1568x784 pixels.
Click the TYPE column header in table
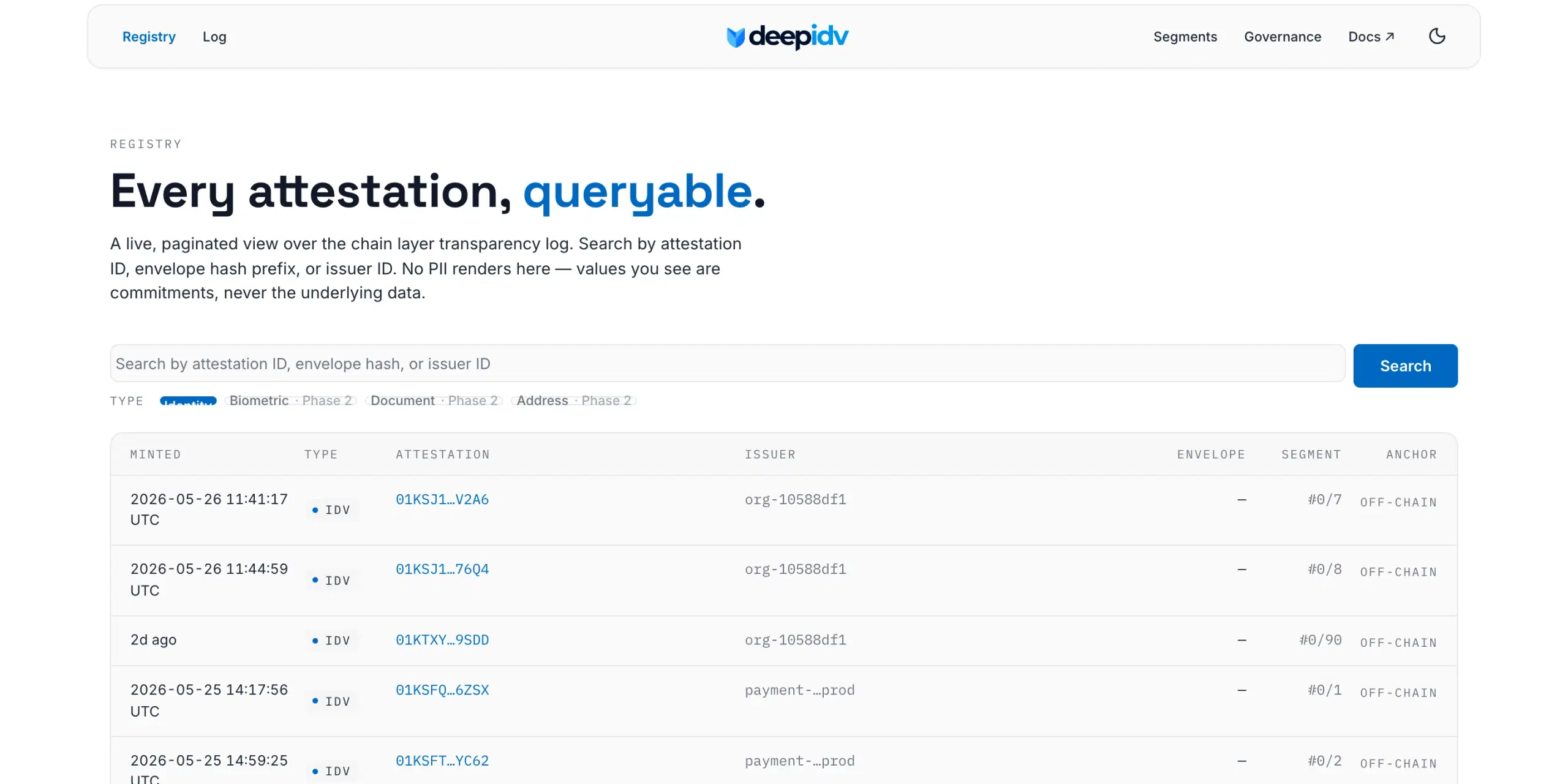click(321, 454)
